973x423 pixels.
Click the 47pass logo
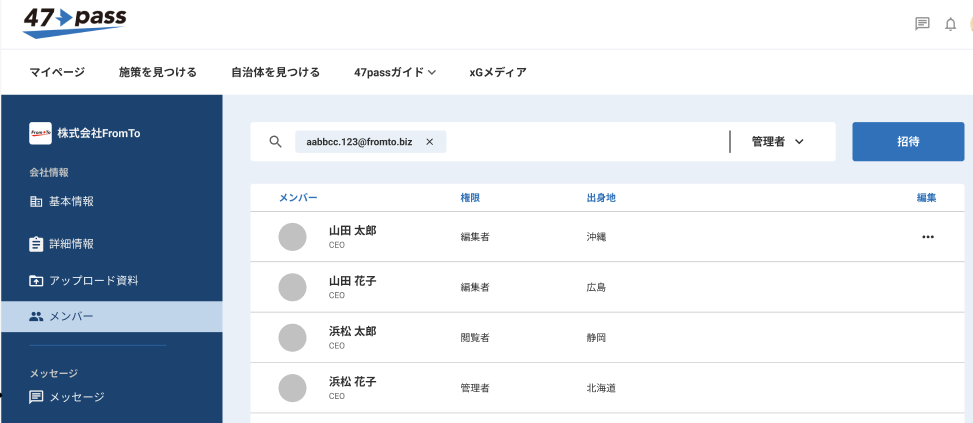point(75,22)
